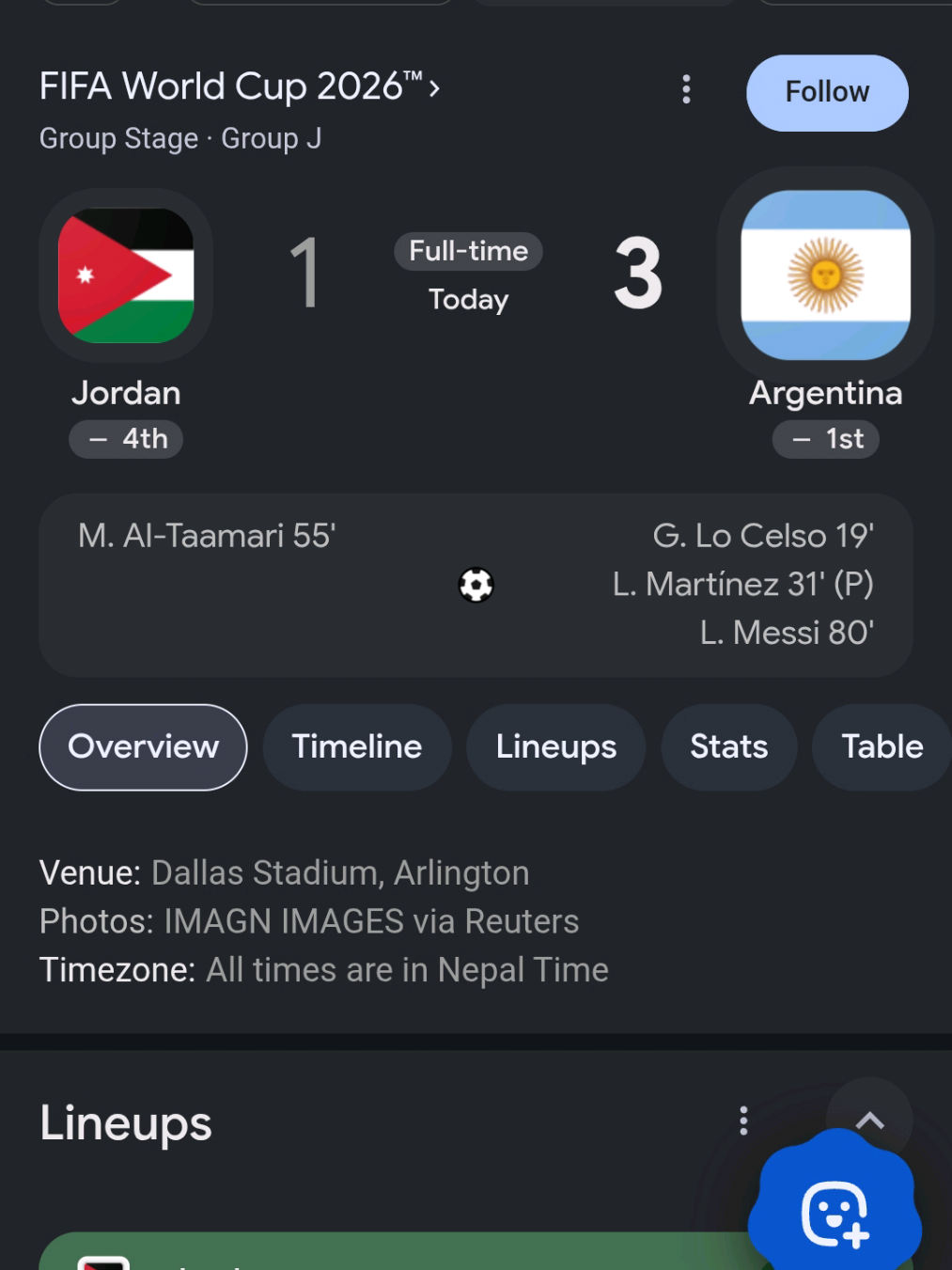Tap the Jordan flag icon
The width and height of the screenshot is (952, 1270).
126,275
